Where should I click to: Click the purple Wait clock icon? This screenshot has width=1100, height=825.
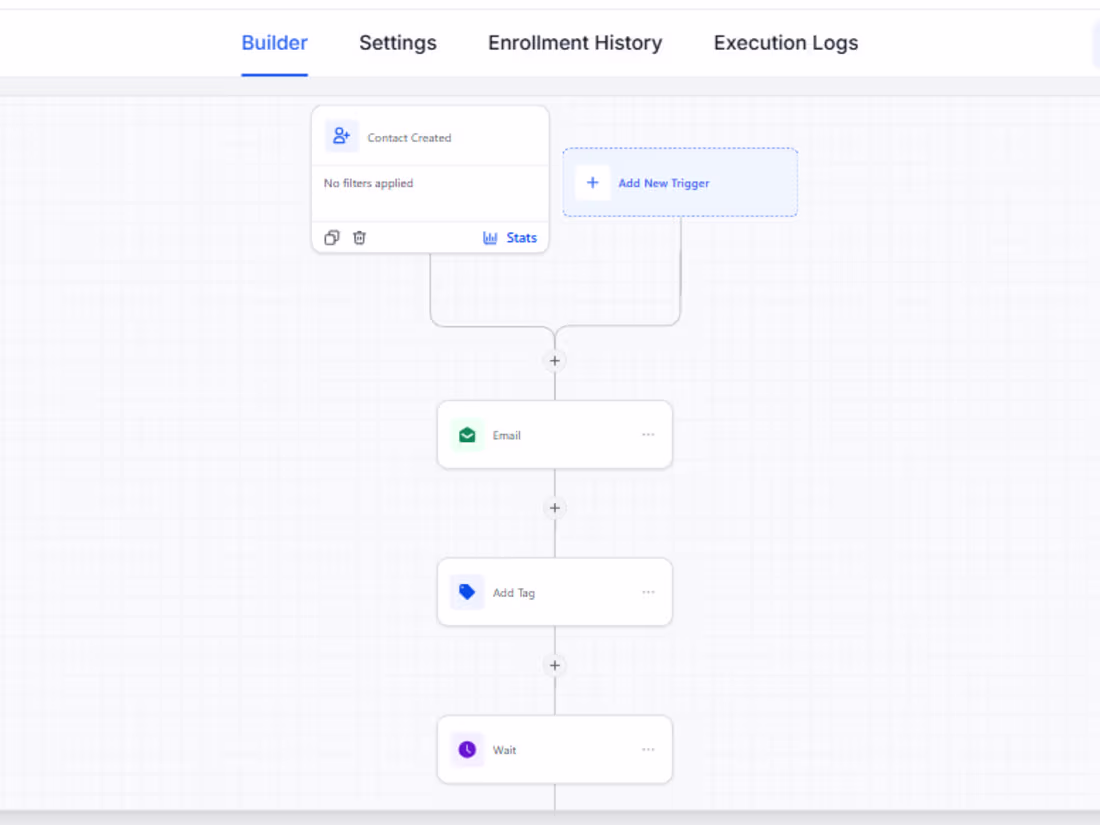tap(467, 749)
